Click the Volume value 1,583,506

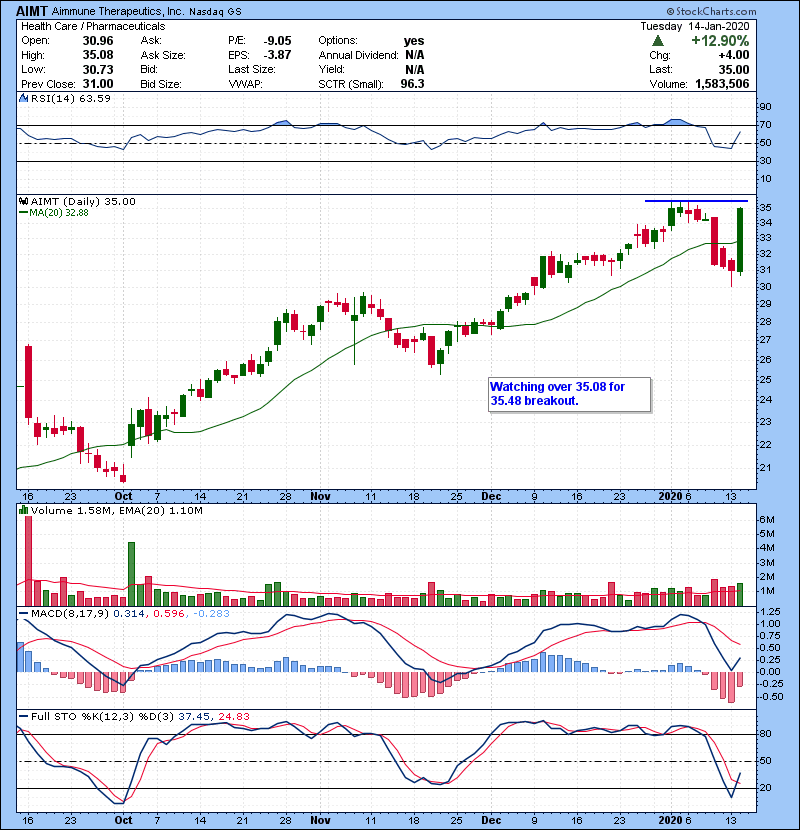pyautogui.click(x=722, y=84)
